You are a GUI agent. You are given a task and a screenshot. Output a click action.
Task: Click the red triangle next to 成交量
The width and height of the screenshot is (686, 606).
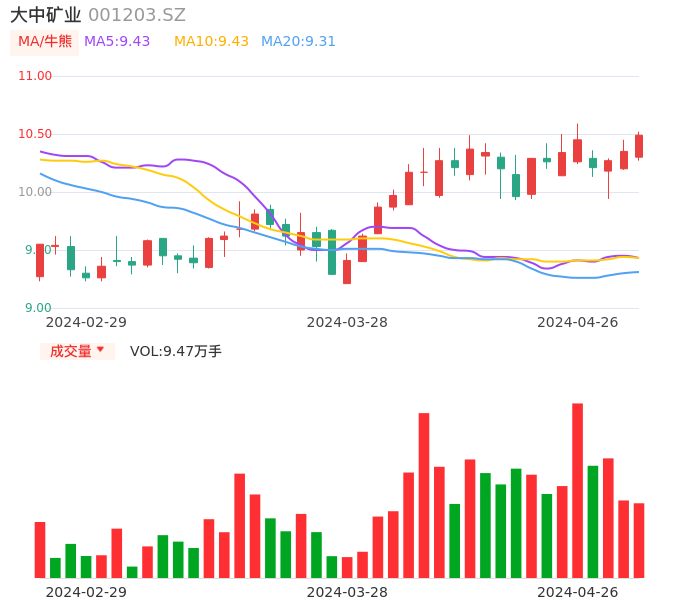100,350
